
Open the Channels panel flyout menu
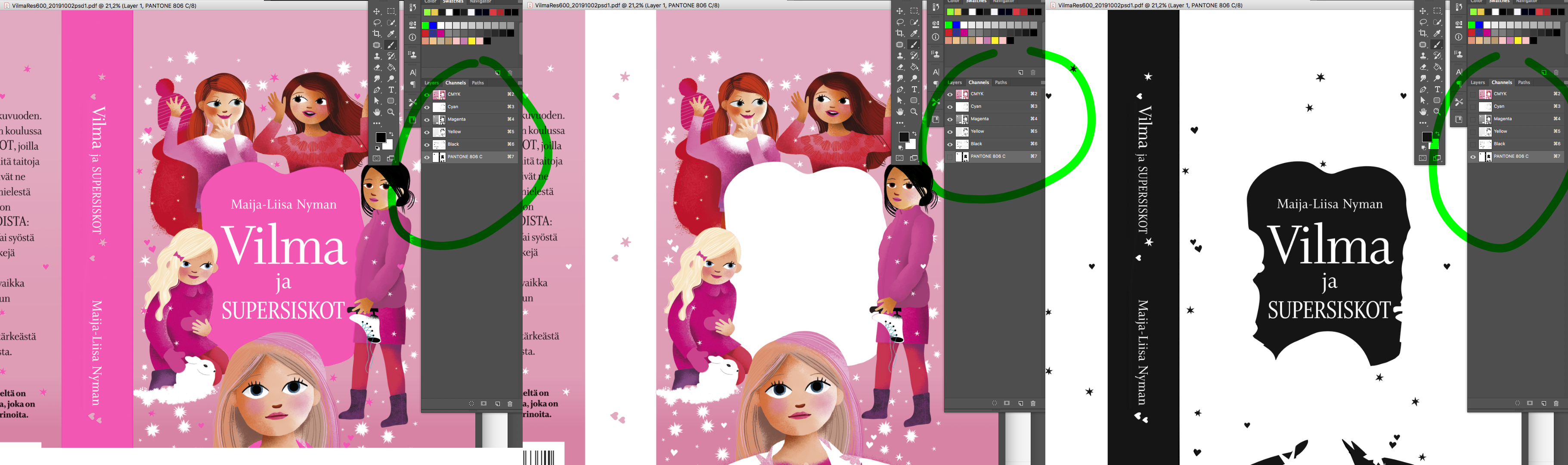tap(521, 83)
